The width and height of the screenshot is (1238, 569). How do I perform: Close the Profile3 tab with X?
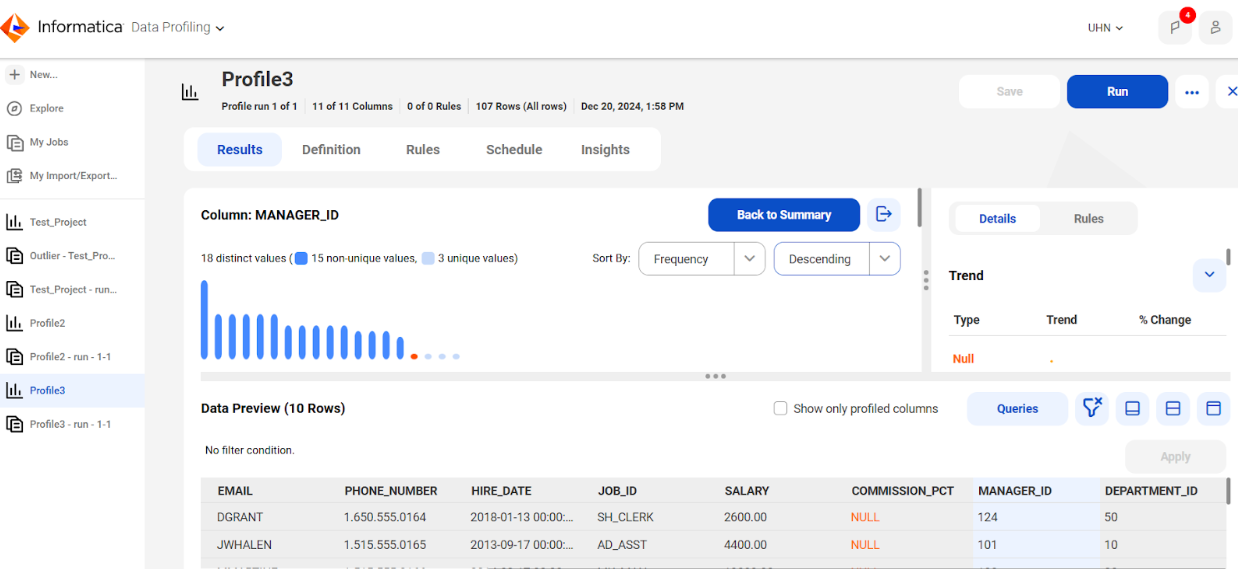1232,91
